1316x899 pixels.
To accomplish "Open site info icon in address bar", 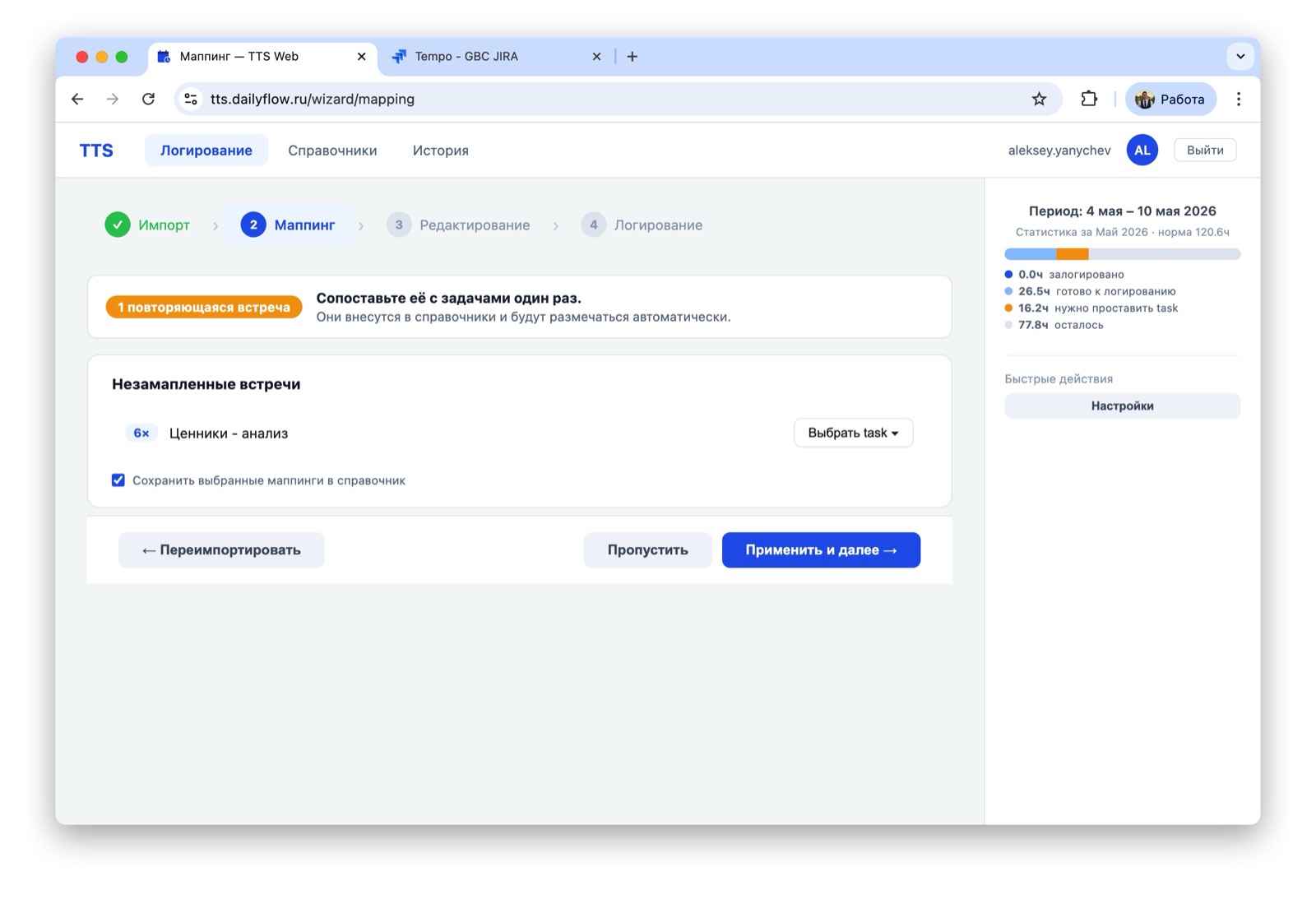I will click(x=191, y=99).
